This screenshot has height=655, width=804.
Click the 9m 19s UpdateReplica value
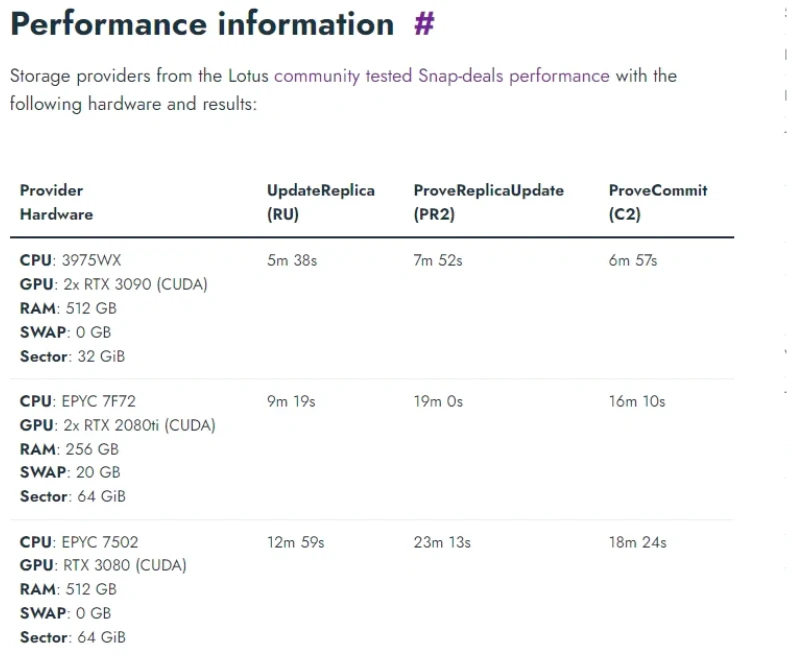[291, 401]
